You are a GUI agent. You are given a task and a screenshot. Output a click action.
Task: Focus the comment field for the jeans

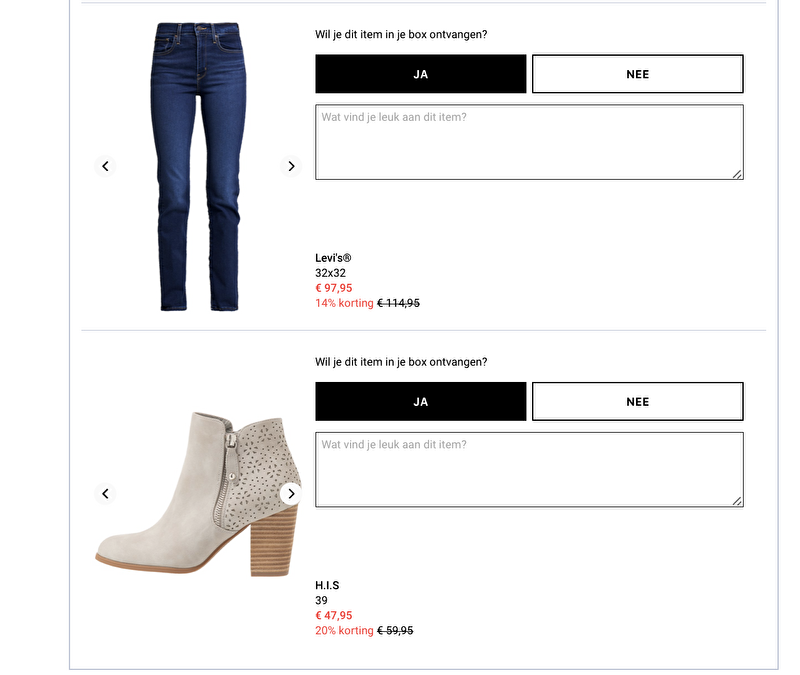pos(528,142)
